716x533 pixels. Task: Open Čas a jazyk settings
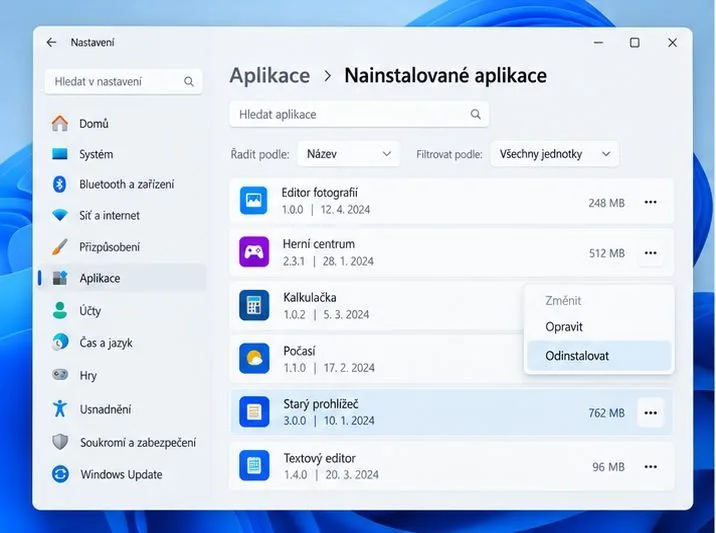pyautogui.click(x=122, y=343)
